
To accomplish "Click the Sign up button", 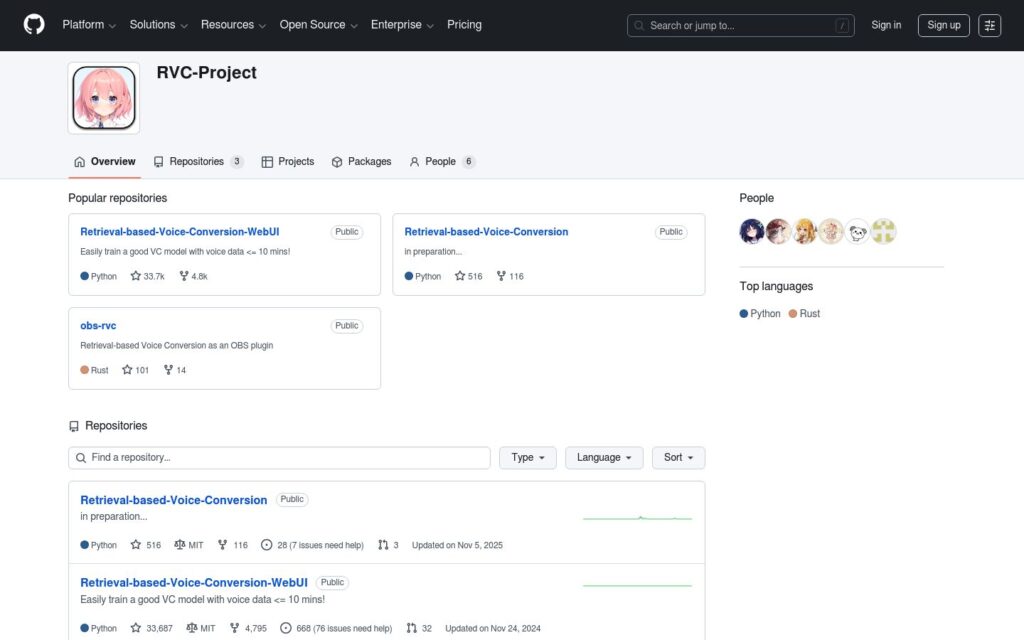I will click(x=944, y=25).
